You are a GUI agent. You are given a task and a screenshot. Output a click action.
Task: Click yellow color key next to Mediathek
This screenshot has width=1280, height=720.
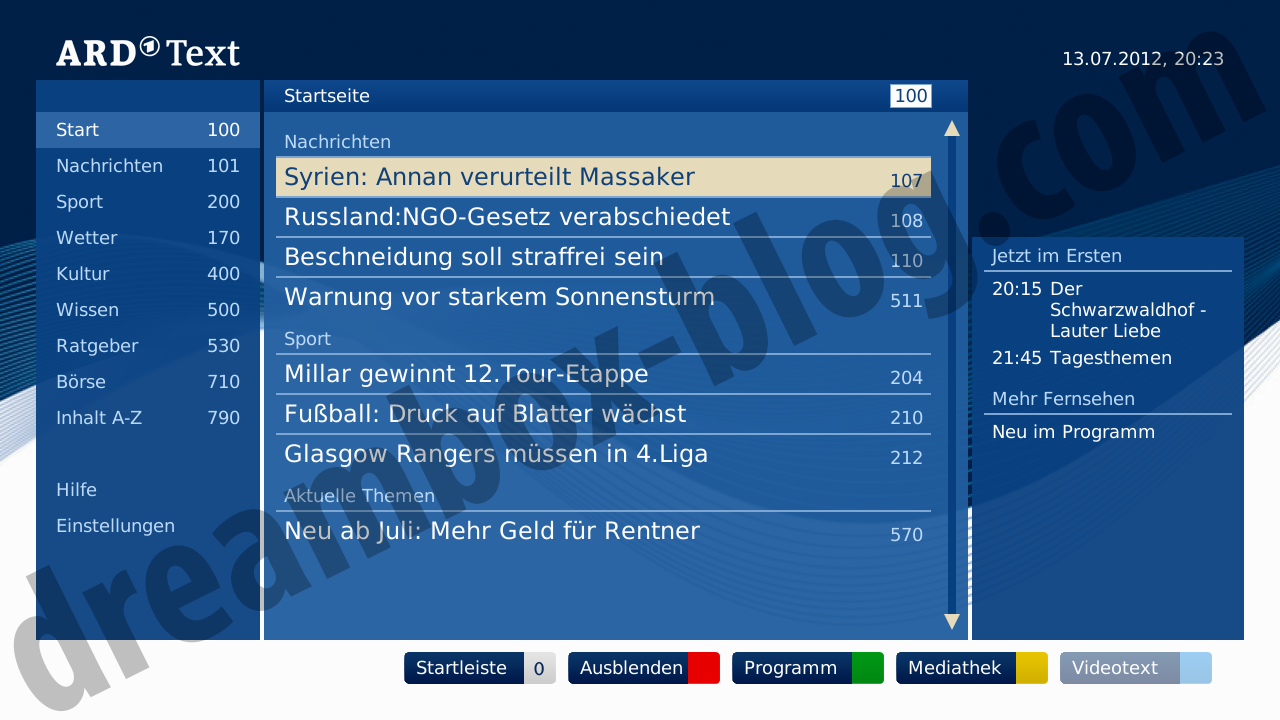click(x=1032, y=668)
